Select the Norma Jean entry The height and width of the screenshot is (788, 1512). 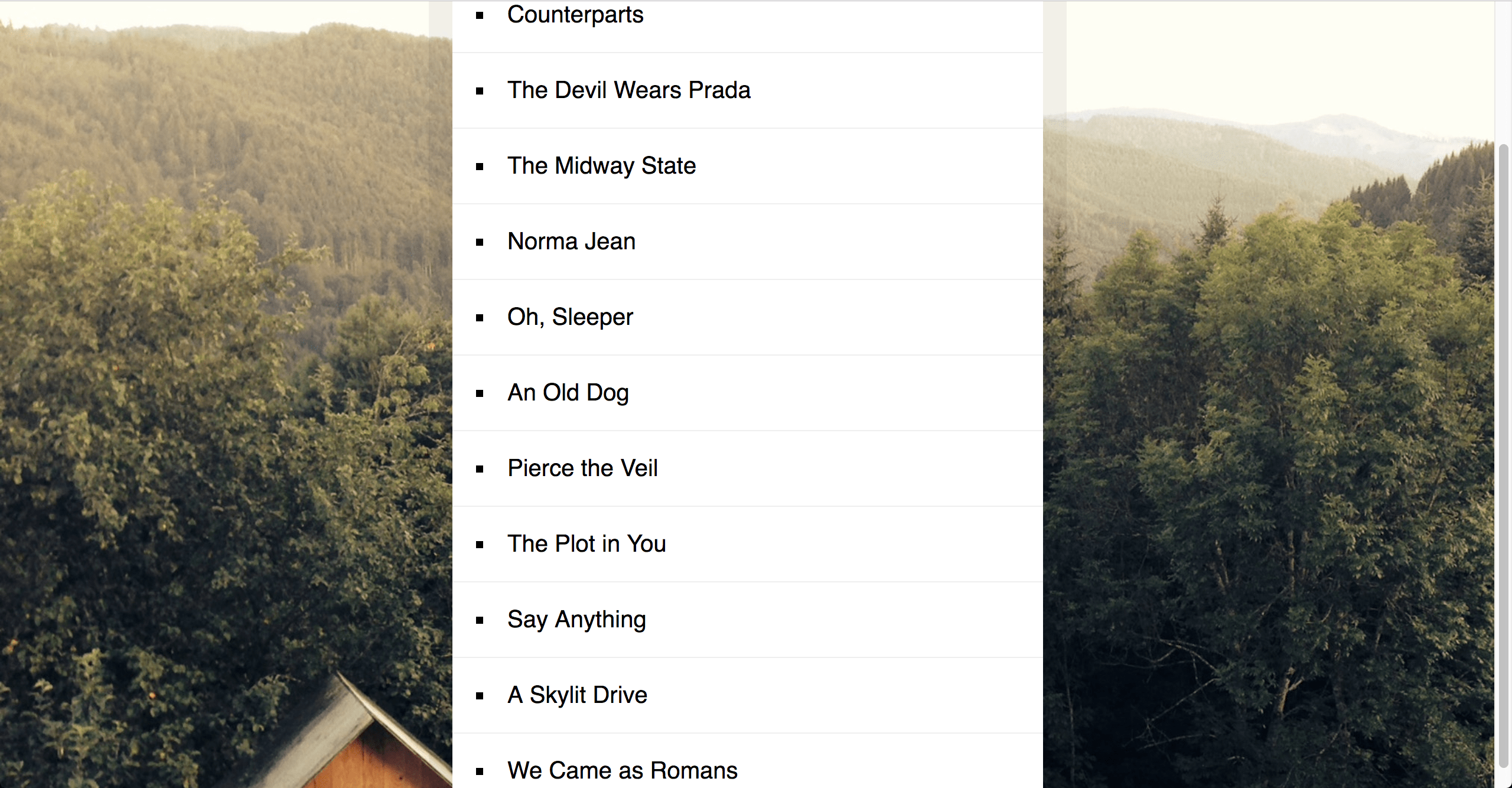tap(572, 242)
